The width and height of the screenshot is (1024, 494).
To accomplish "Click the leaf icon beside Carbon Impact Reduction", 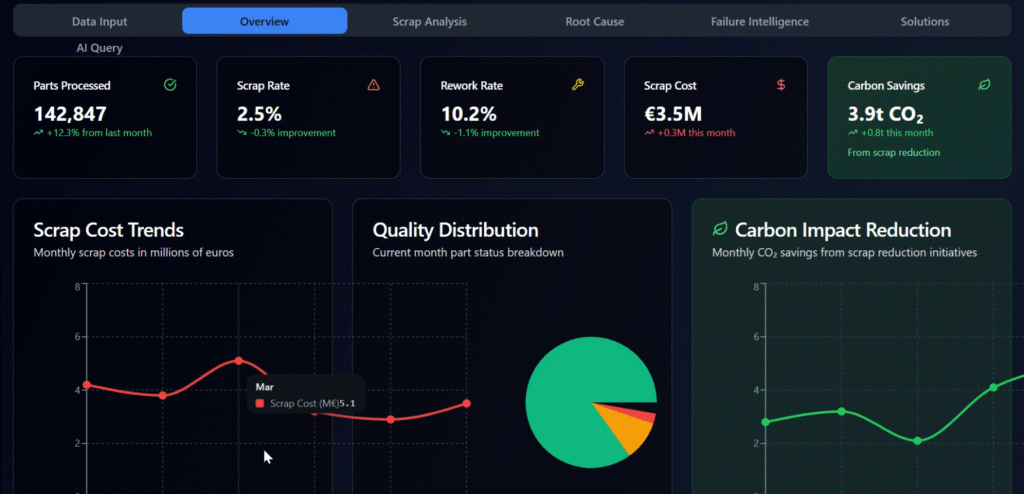I will coord(719,230).
